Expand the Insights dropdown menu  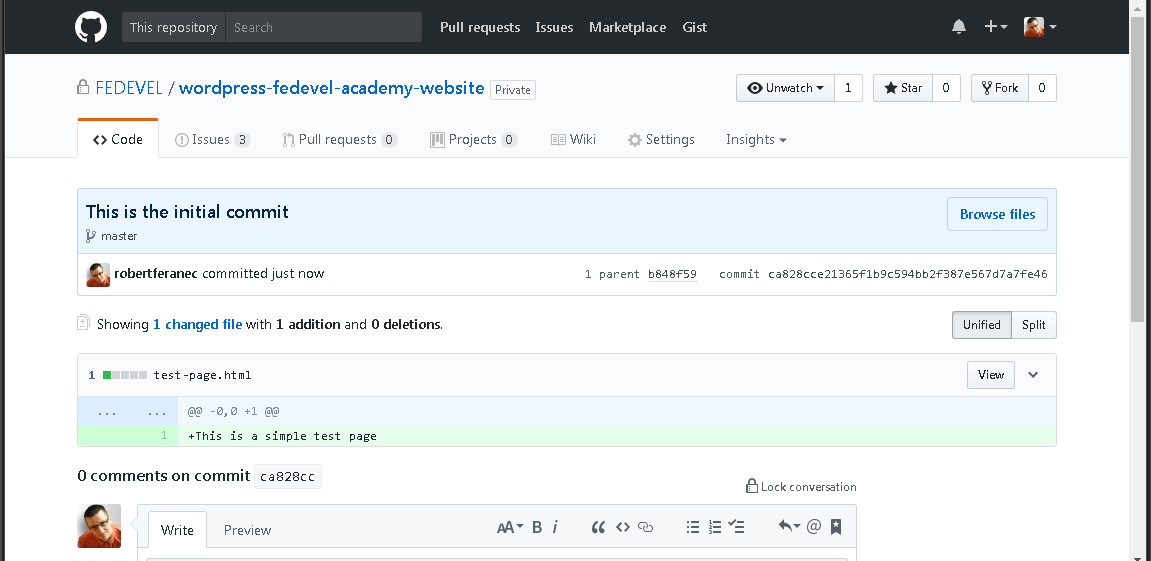[756, 140]
